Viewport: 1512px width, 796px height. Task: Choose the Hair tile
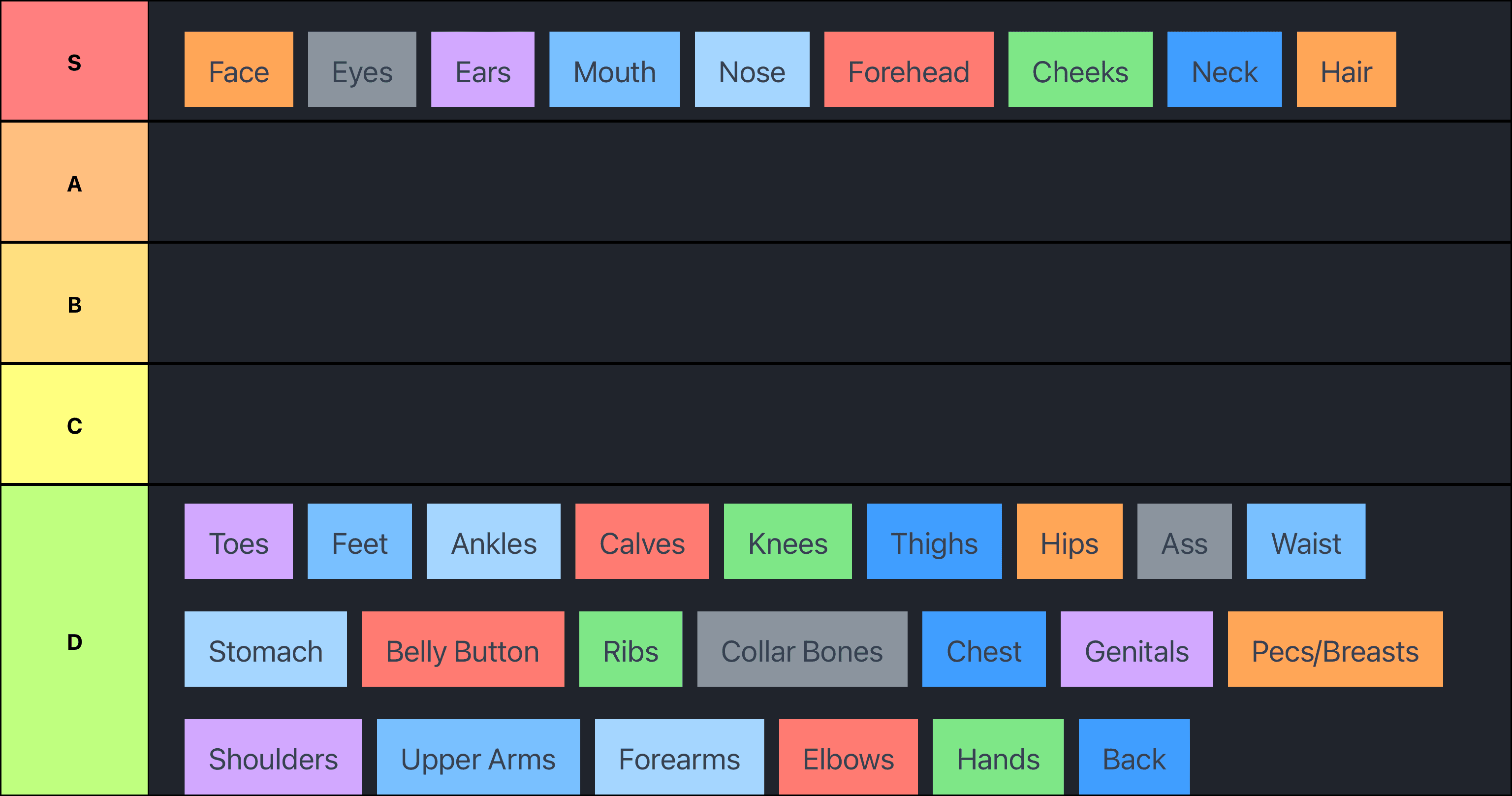point(1345,70)
